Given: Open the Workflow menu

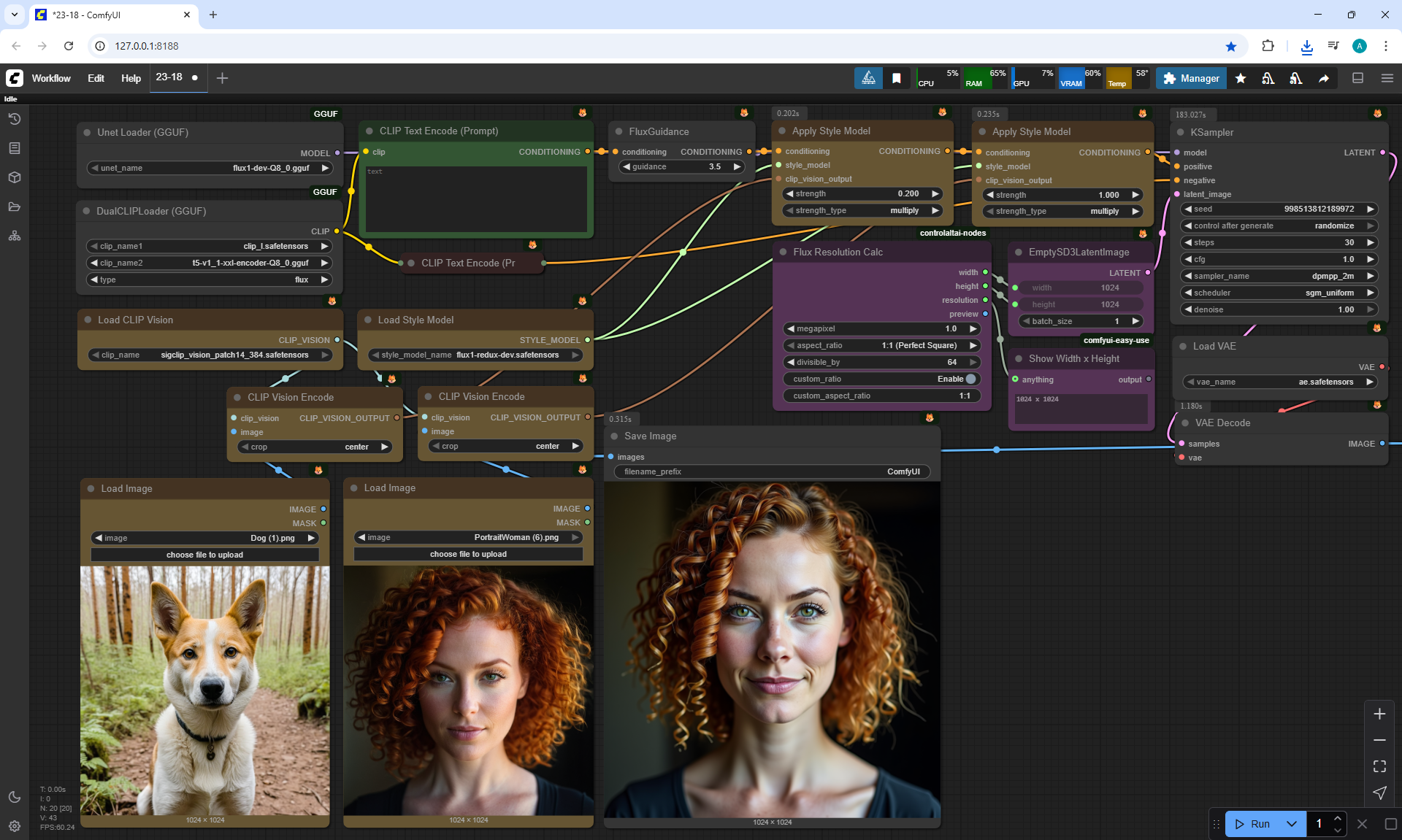Looking at the screenshot, I should [x=51, y=78].
